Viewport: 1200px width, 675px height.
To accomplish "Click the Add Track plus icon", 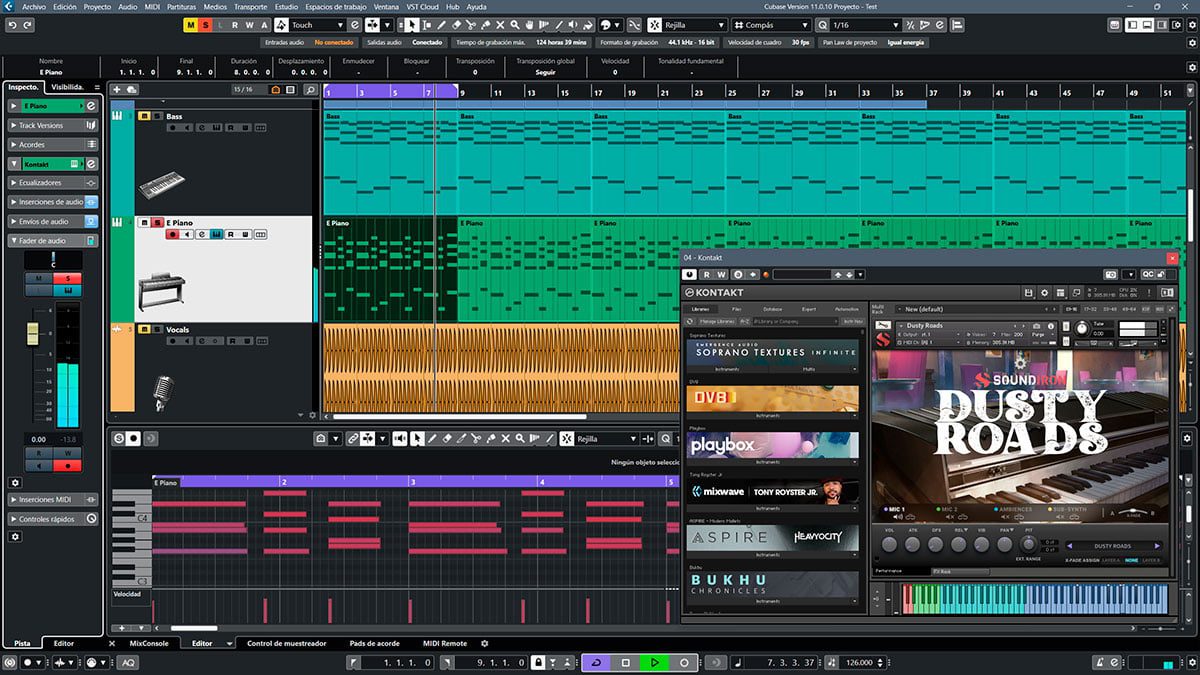I will tap(117, 90).
